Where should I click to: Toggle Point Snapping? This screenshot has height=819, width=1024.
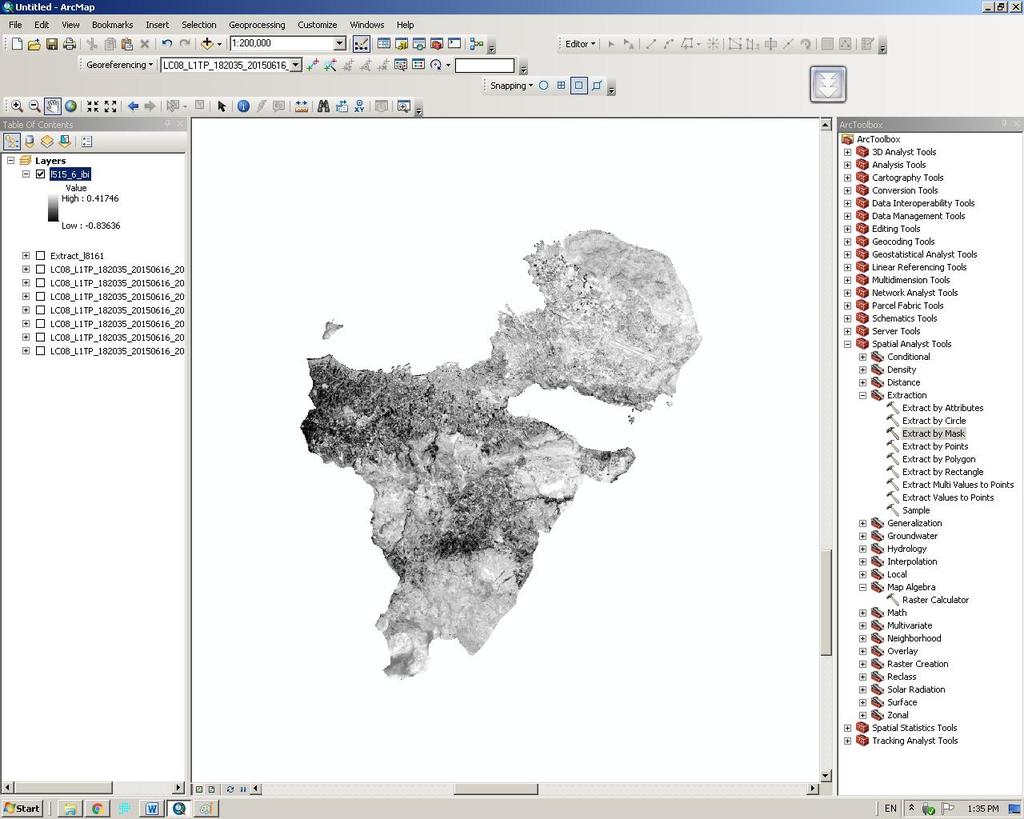pos(543,86)
